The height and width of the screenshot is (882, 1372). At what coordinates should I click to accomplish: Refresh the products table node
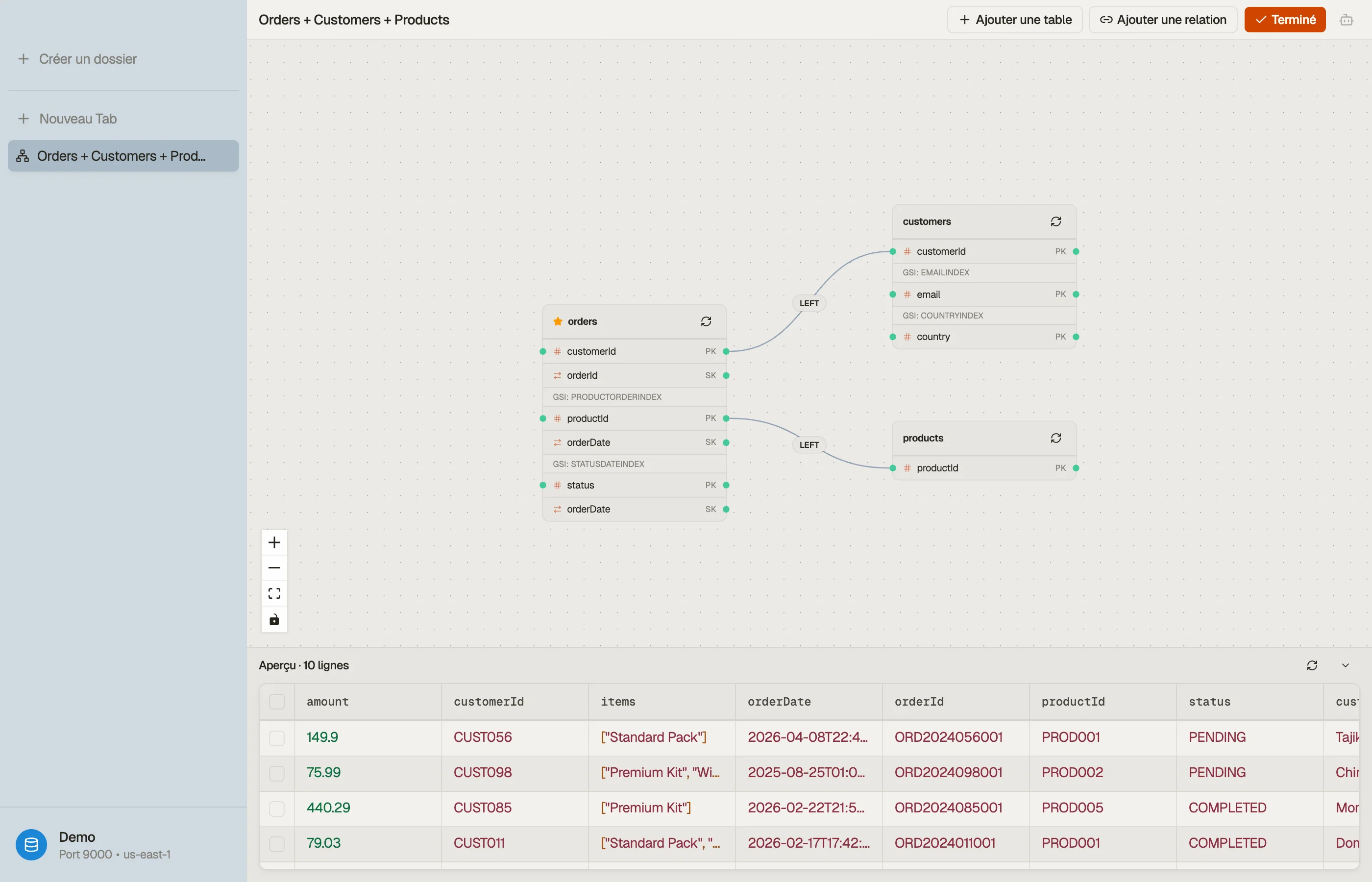[1056, 438]
